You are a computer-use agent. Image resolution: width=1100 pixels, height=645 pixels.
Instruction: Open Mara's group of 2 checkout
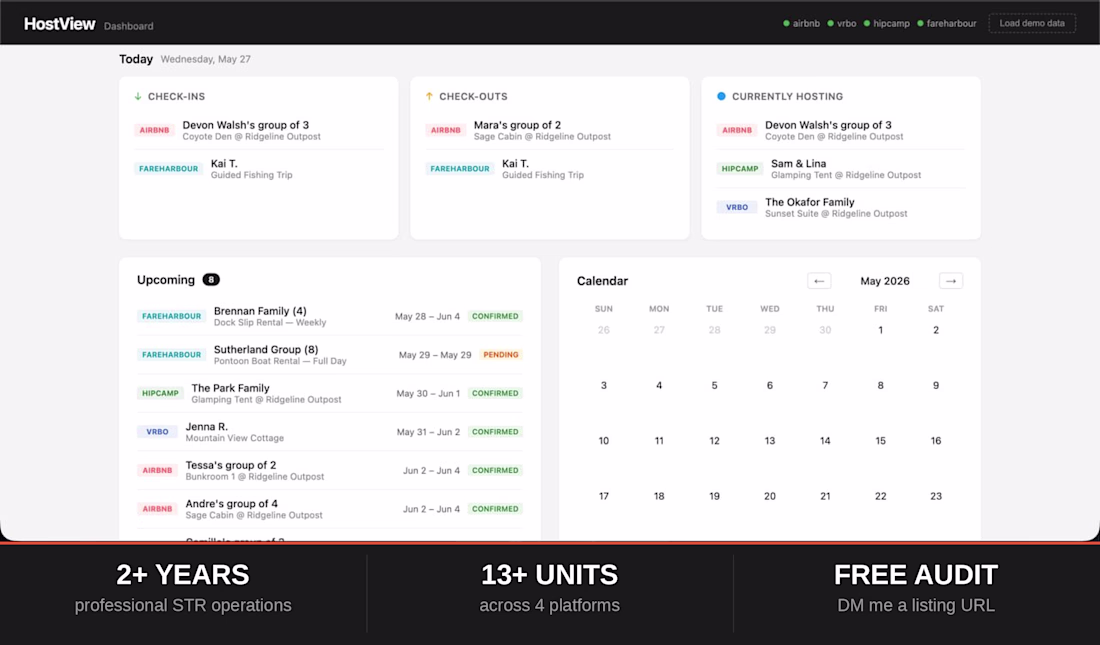[550, 130]
